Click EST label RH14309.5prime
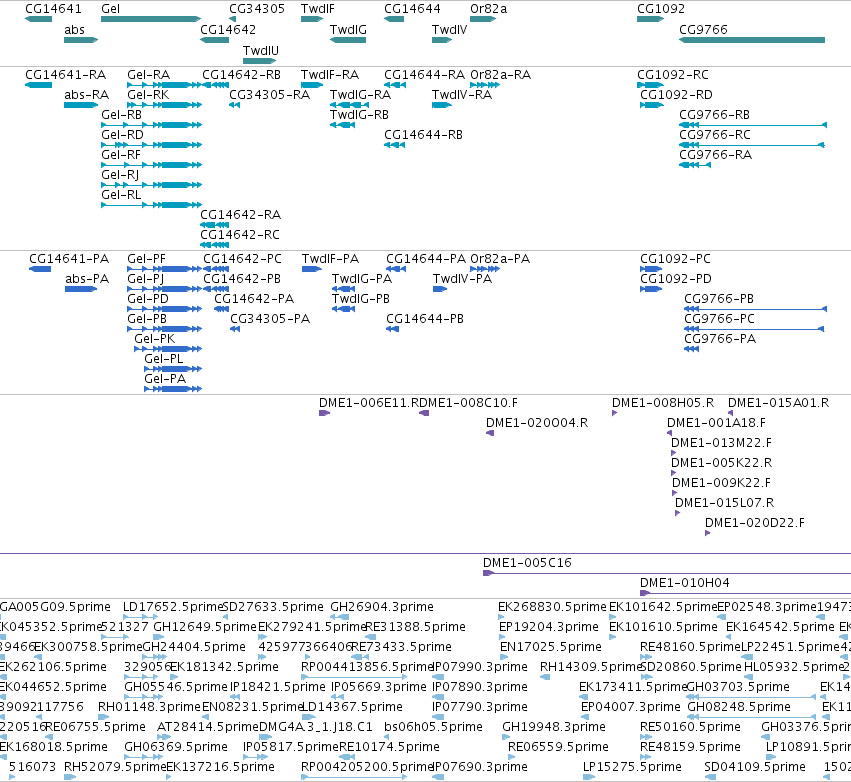The height and width of the screenshot is (782, 851). (x=592, y=666)
